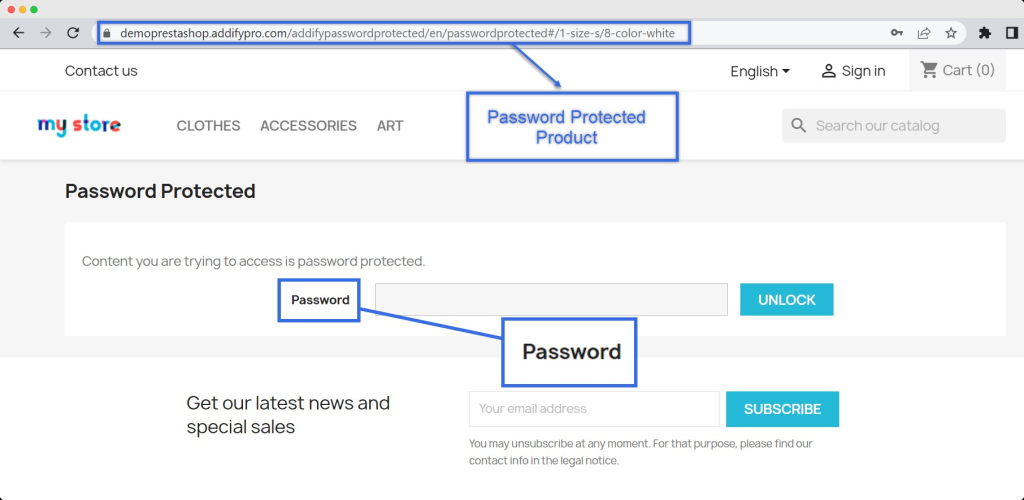This screenshot has width=1024, height=500.
Task: Open the Contact us link
Action: [101, 71]
